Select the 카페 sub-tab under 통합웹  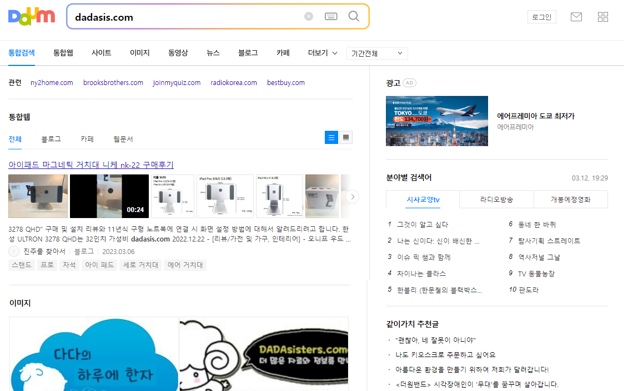click(x=87, y=139)
